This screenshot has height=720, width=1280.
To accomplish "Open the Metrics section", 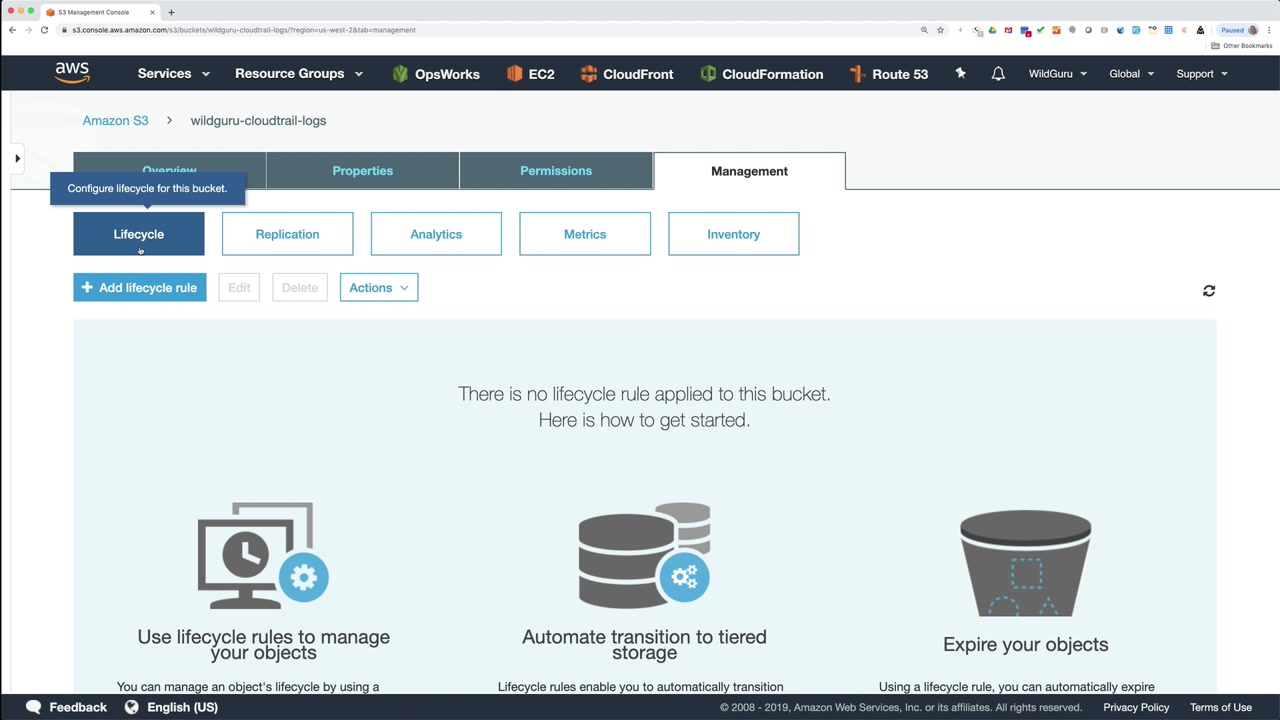I will 585,234.
